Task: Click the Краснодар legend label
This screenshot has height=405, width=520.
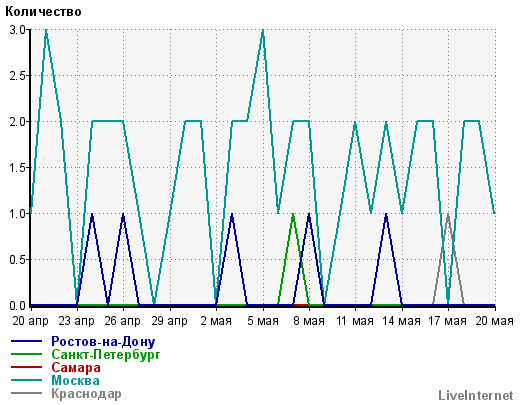Action: (86, 394)
